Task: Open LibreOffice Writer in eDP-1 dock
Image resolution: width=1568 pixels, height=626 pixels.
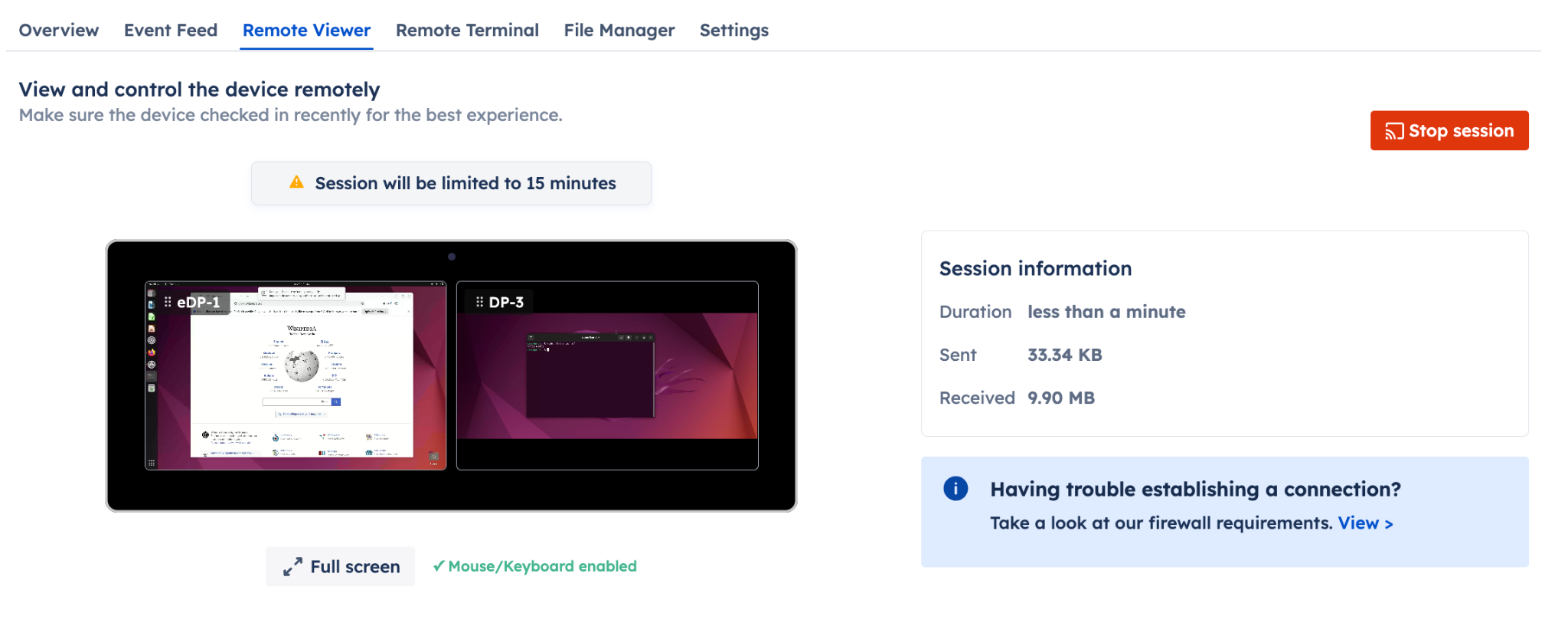Action: (152, 305)
